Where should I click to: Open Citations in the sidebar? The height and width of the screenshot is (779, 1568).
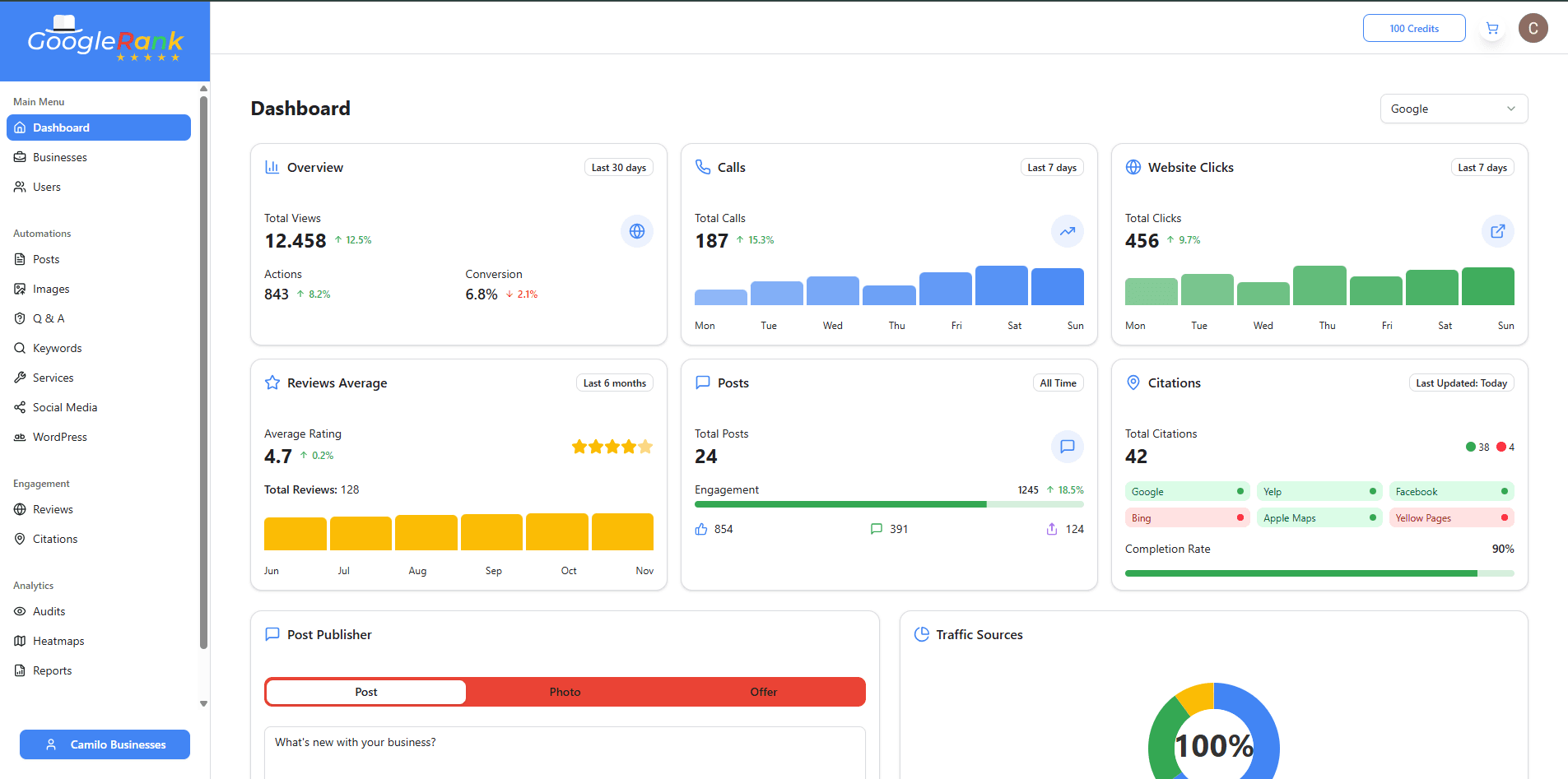99,539
